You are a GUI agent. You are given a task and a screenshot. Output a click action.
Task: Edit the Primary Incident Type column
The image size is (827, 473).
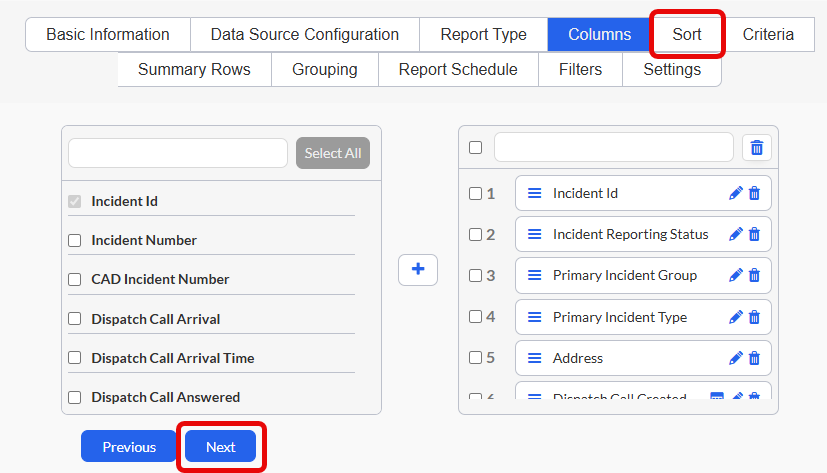coord(735,317)
